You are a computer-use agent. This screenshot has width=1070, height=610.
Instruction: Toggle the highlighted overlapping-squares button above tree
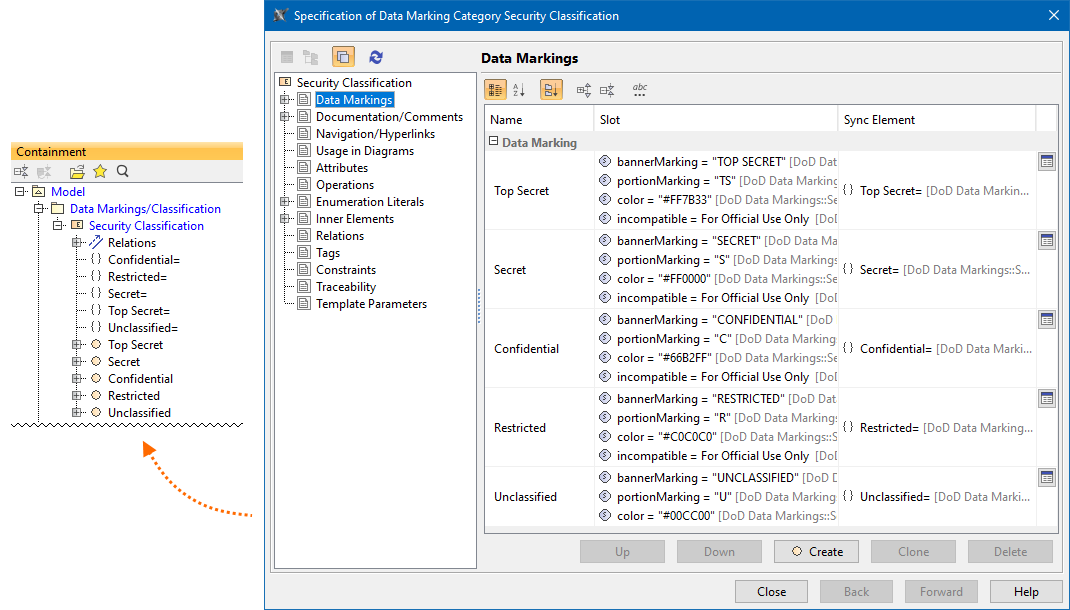coord(343,58)
